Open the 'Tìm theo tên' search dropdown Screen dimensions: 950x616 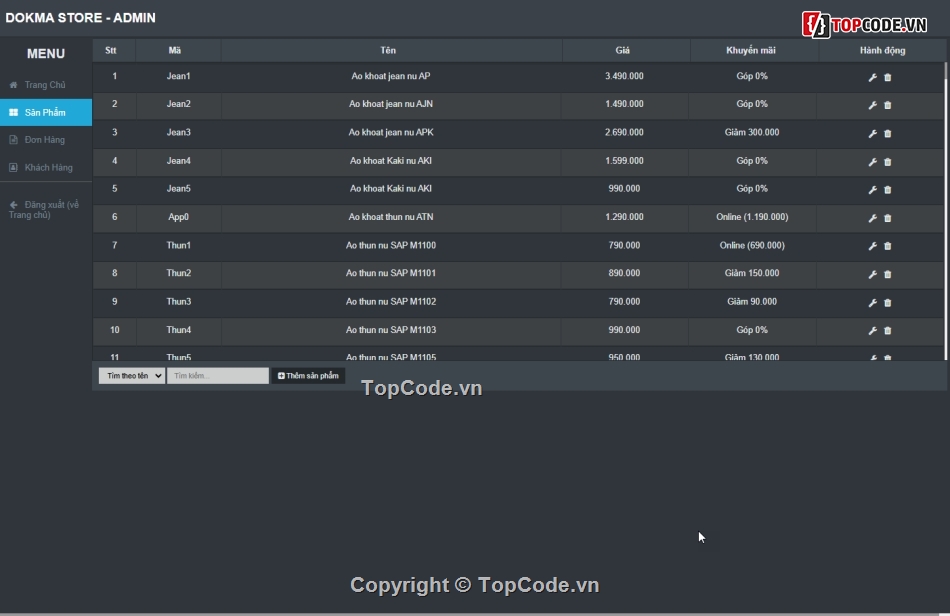(x=132, y=376)
